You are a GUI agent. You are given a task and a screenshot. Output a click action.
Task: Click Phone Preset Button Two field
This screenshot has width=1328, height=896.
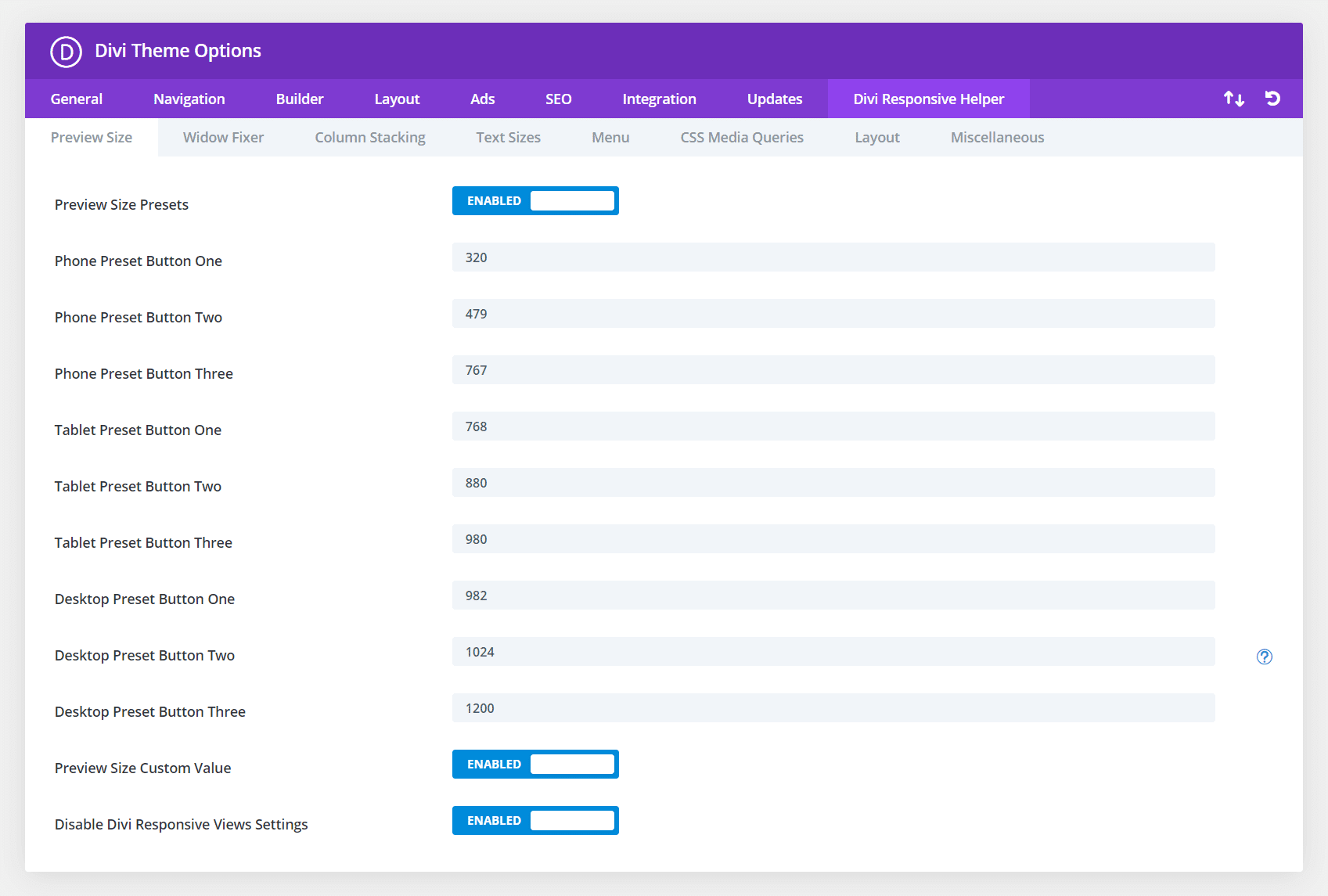point(833,314)
